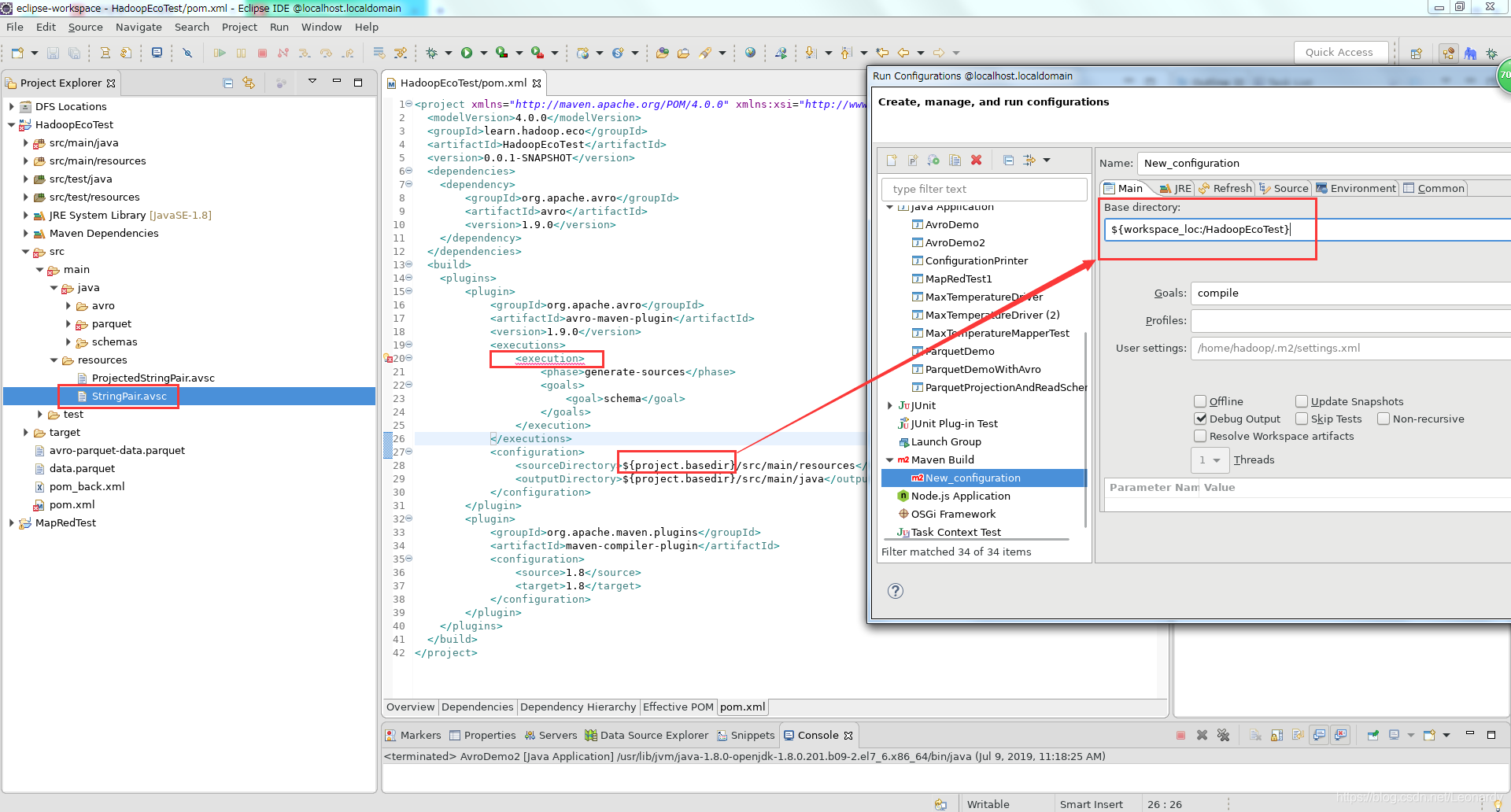1511x812 pixels.
Task: Click the tip lightbulb in status bar
Action: (1498, 804)
